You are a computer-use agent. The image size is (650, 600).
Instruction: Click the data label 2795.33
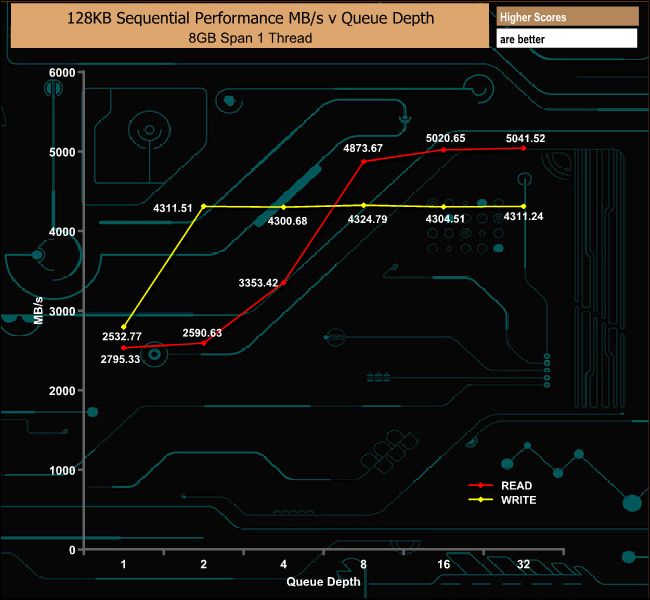coord(120,359)
